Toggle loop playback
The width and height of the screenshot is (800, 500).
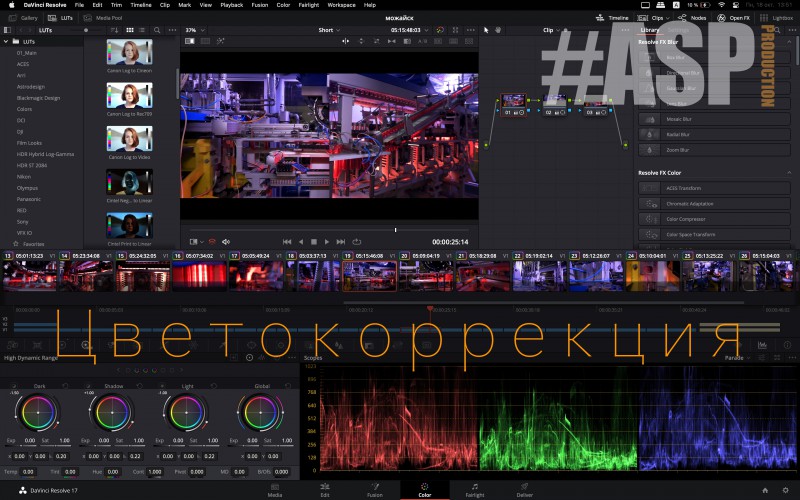click(x=357, y=242)
